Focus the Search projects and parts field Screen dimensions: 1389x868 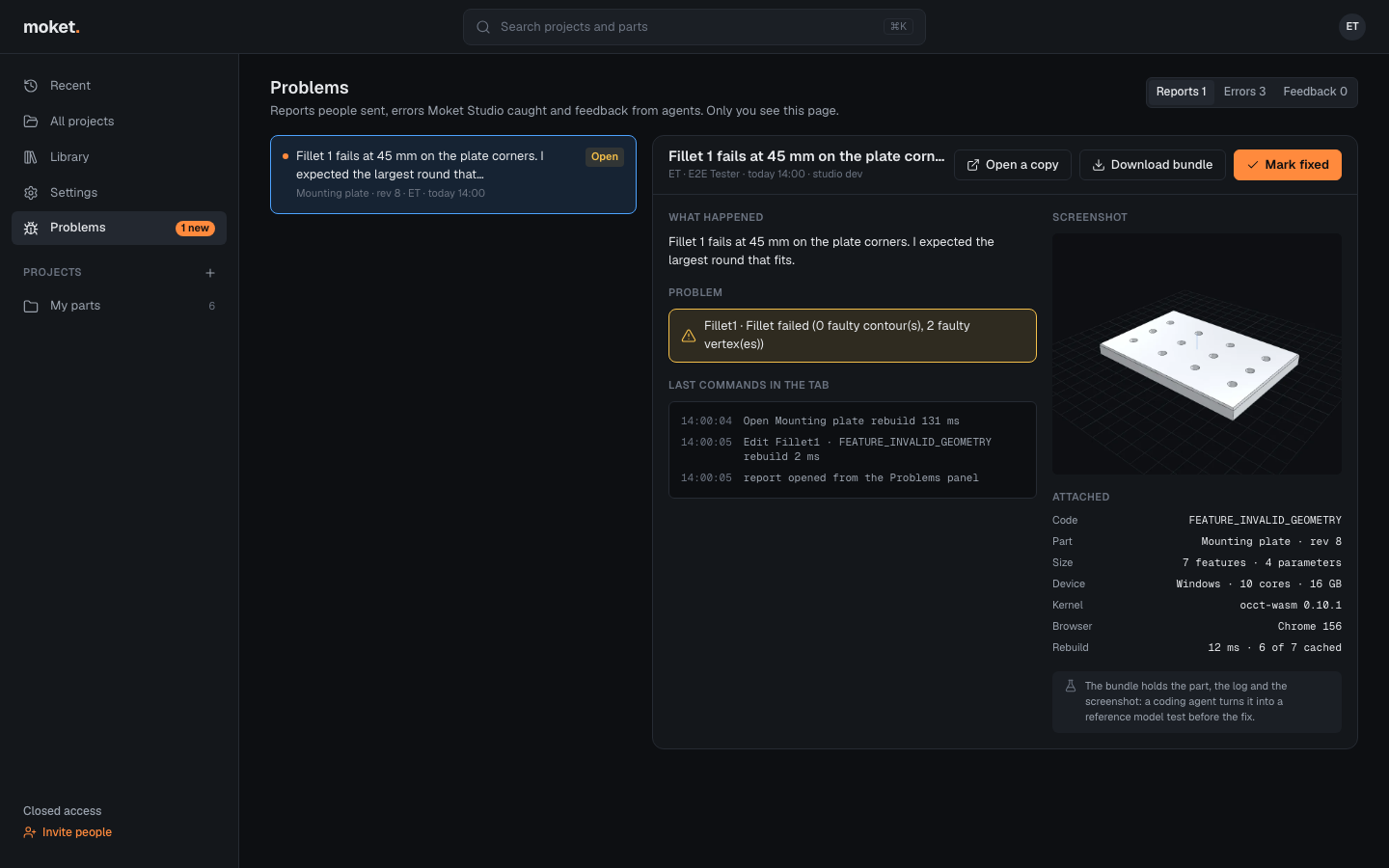pos(694,27)
